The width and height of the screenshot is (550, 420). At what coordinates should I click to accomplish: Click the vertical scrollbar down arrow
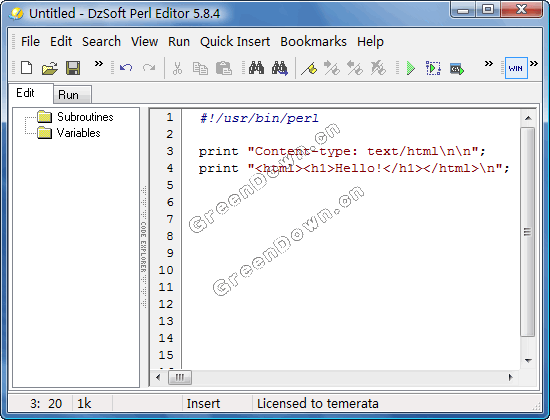pyautogui.click(x=528, y=360)
